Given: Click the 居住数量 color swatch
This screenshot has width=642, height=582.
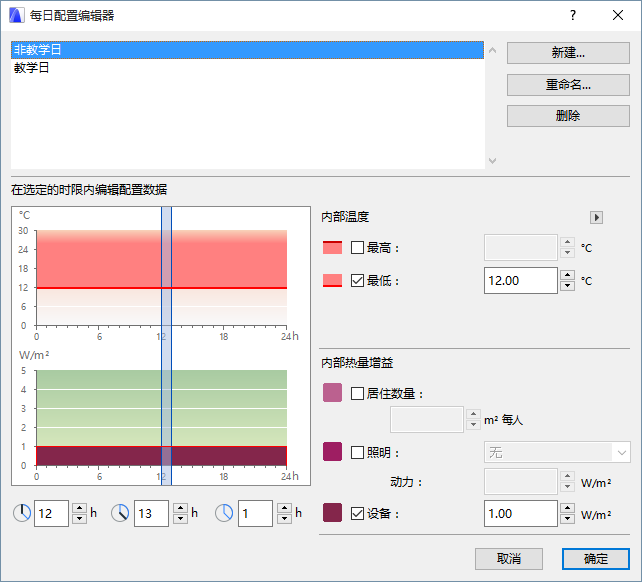Looking at the screenshot, I should coord(332,393).
